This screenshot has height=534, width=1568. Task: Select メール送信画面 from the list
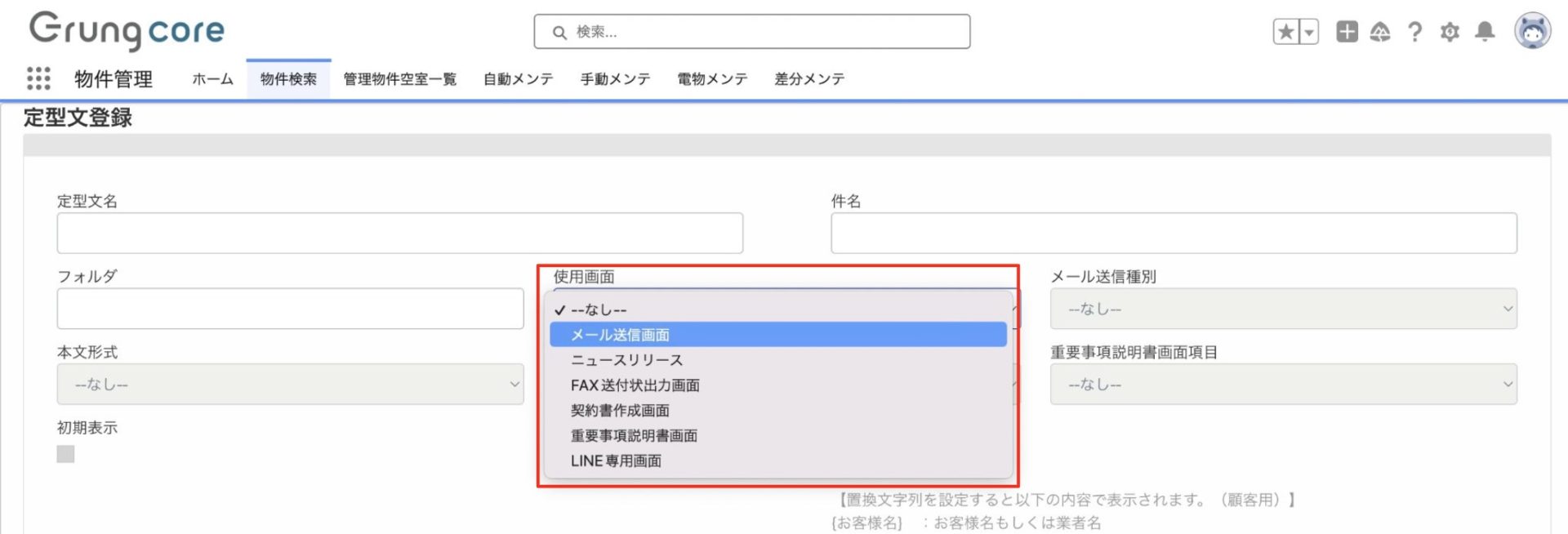(x=620, y=335)
